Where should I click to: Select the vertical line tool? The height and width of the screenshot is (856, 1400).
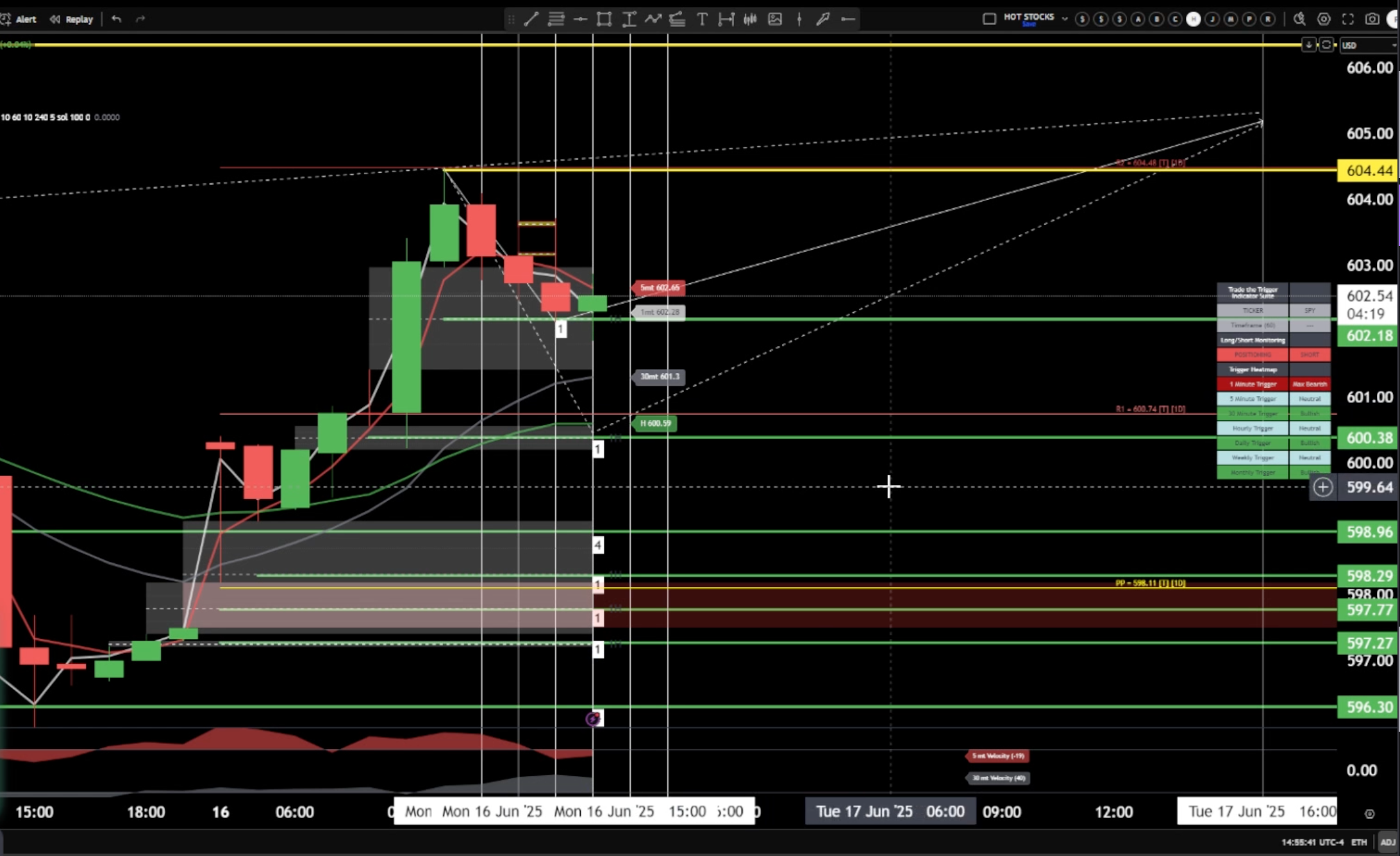click(x=799, y=19)
